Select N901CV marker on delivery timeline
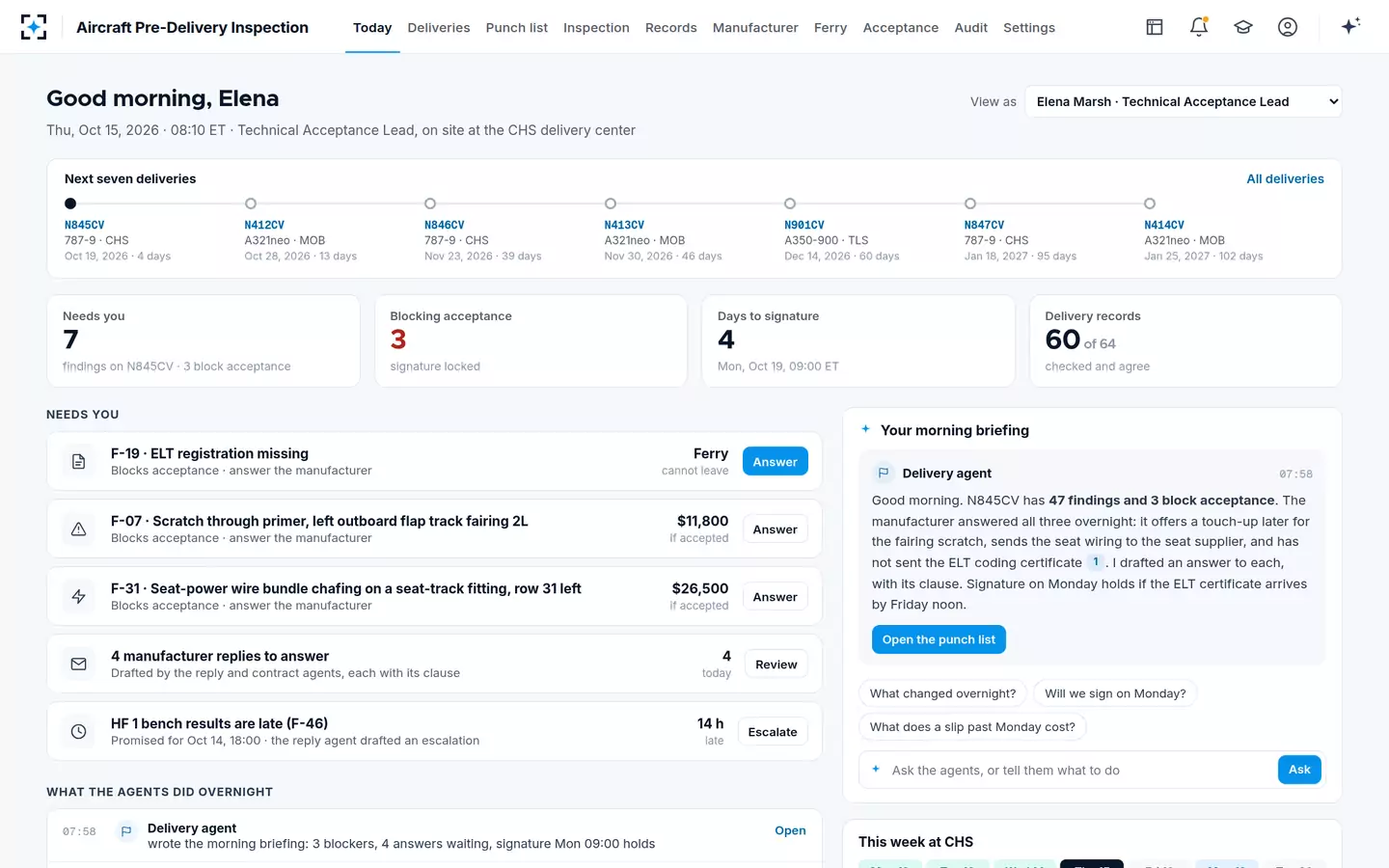The width and height of the screenshot is (1389, 868). tap(790, 203)
